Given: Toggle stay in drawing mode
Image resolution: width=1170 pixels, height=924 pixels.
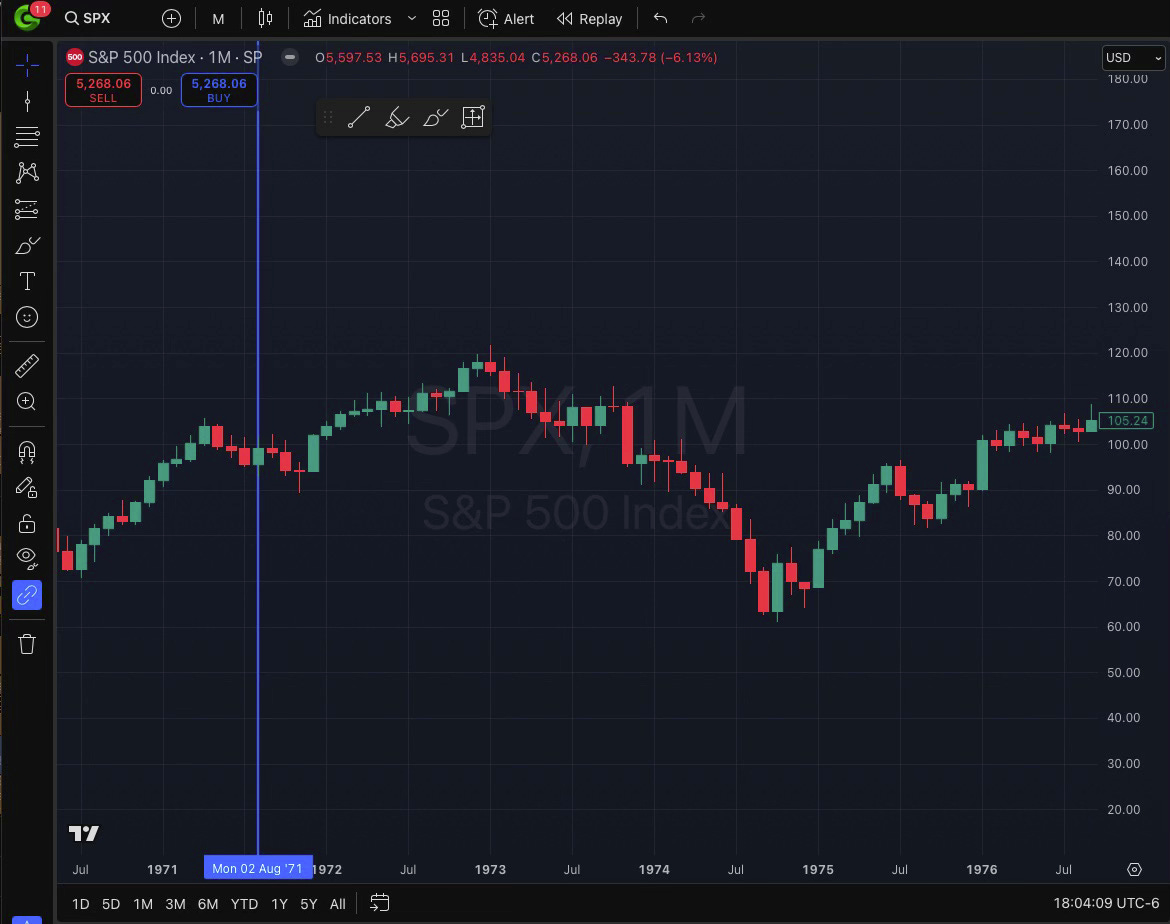Looking at the screenshot, I should (x=27, y=487).
